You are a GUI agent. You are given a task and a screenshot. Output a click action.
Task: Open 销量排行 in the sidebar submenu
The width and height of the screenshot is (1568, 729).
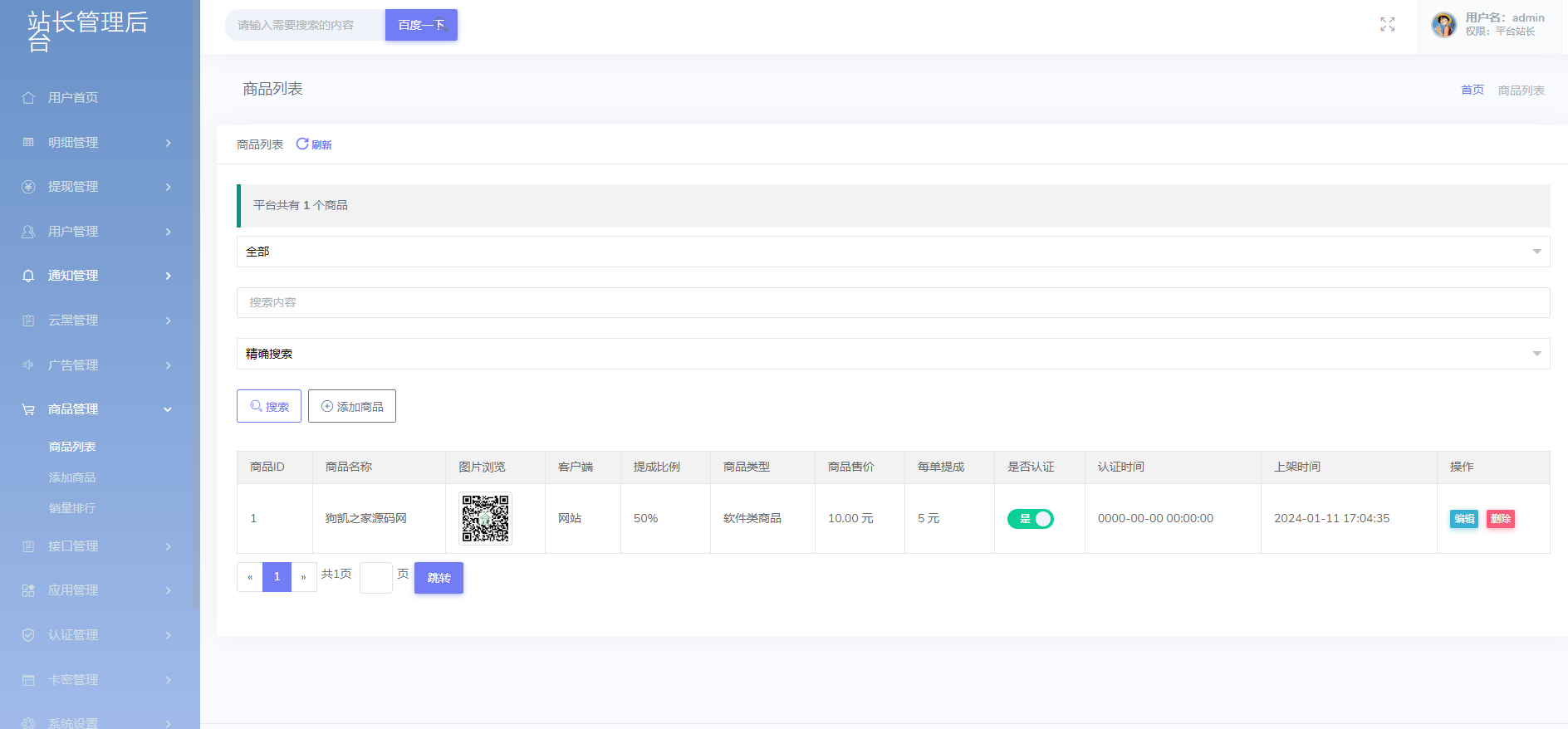click(x=72, y=508)
